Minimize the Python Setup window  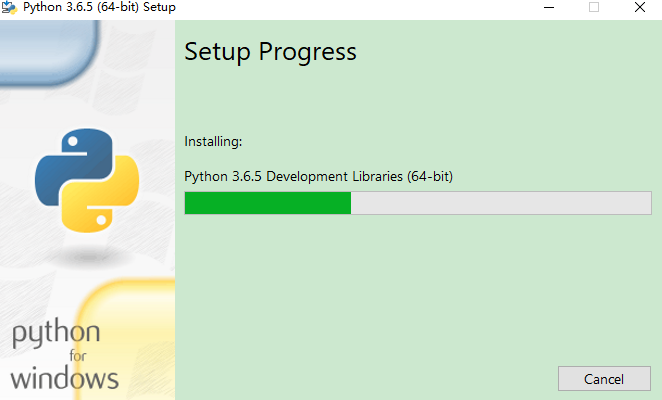click(x=548, y=8)
